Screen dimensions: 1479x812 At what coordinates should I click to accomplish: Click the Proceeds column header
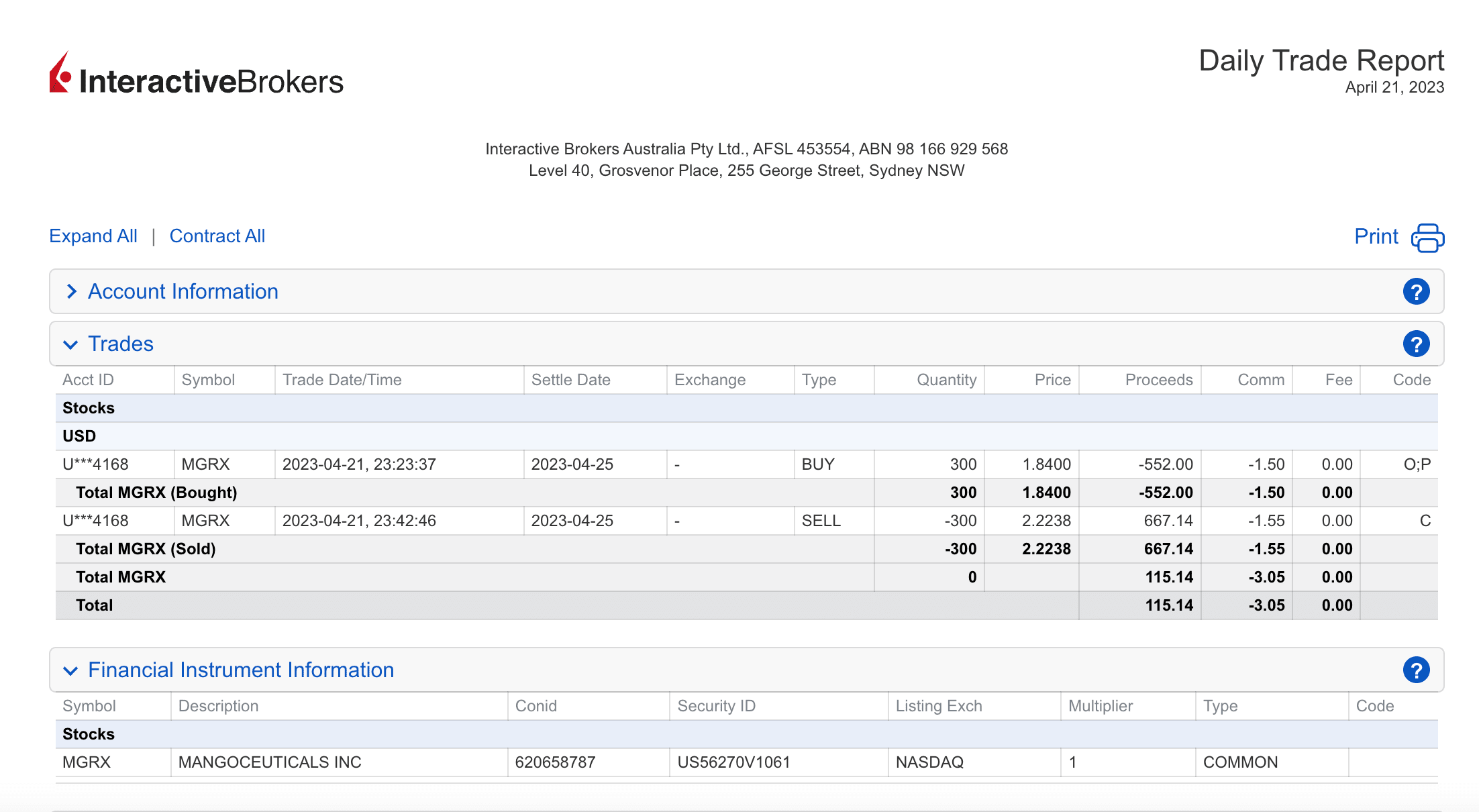[x=1158, y=380]
